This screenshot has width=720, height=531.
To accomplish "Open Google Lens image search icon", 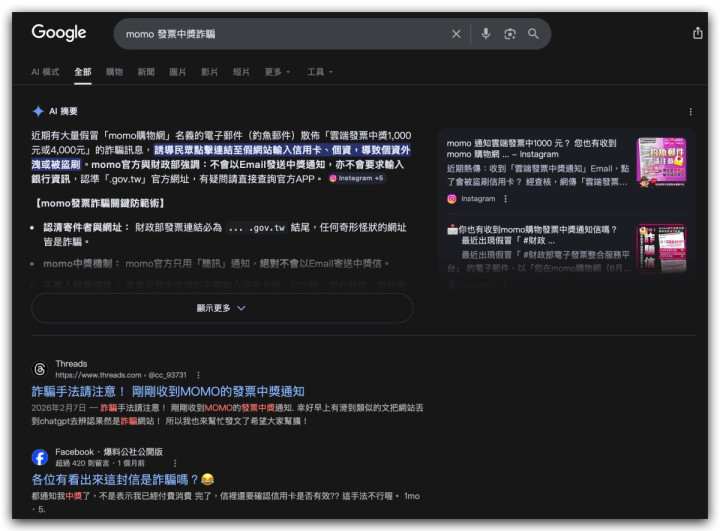I will coord(510,34).
